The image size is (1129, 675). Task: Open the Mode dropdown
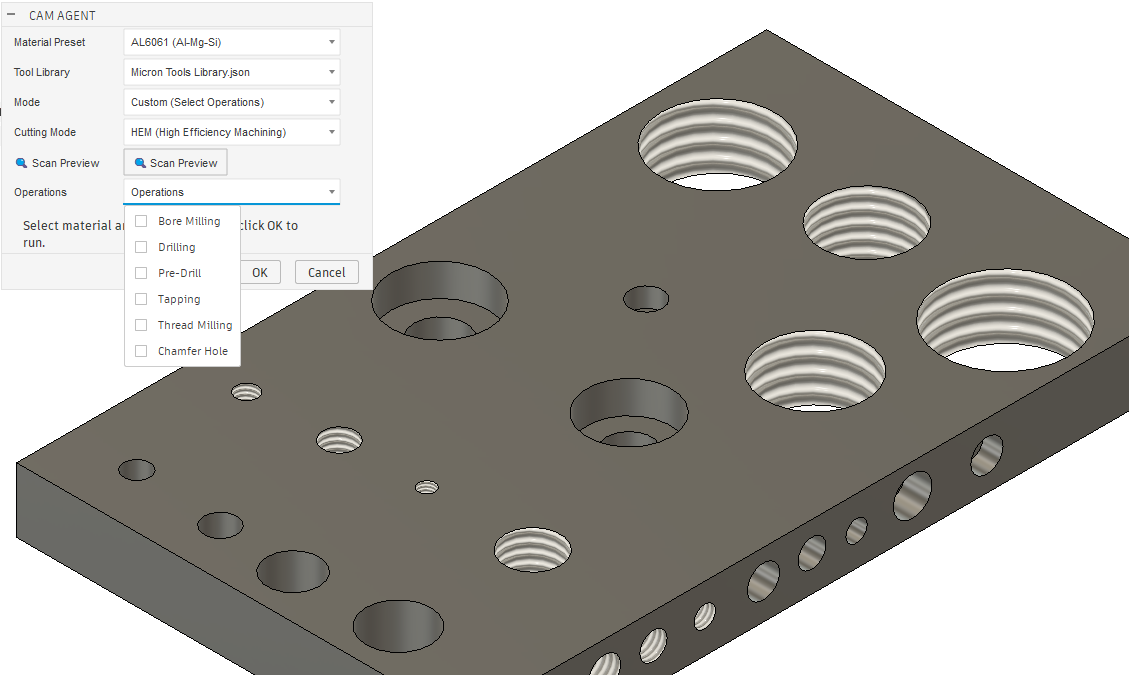pyautogui.click(x=232, y=102)
